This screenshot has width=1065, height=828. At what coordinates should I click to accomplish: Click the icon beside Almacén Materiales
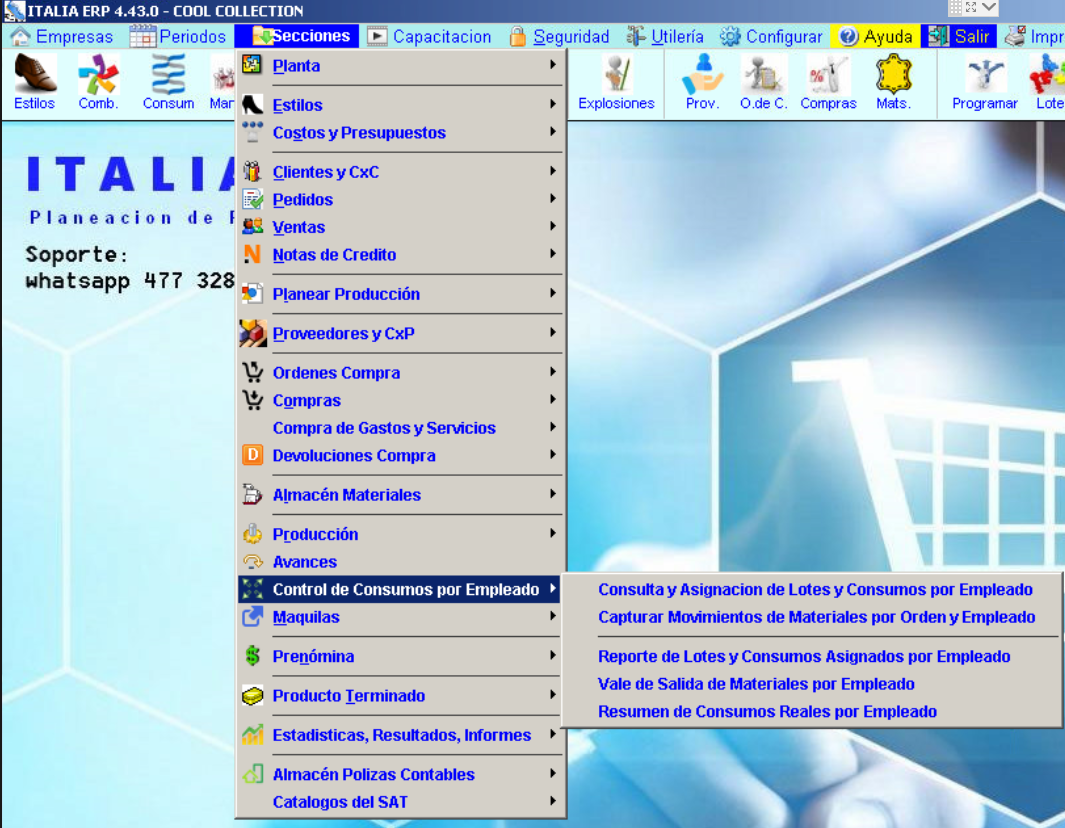point(252,494)
